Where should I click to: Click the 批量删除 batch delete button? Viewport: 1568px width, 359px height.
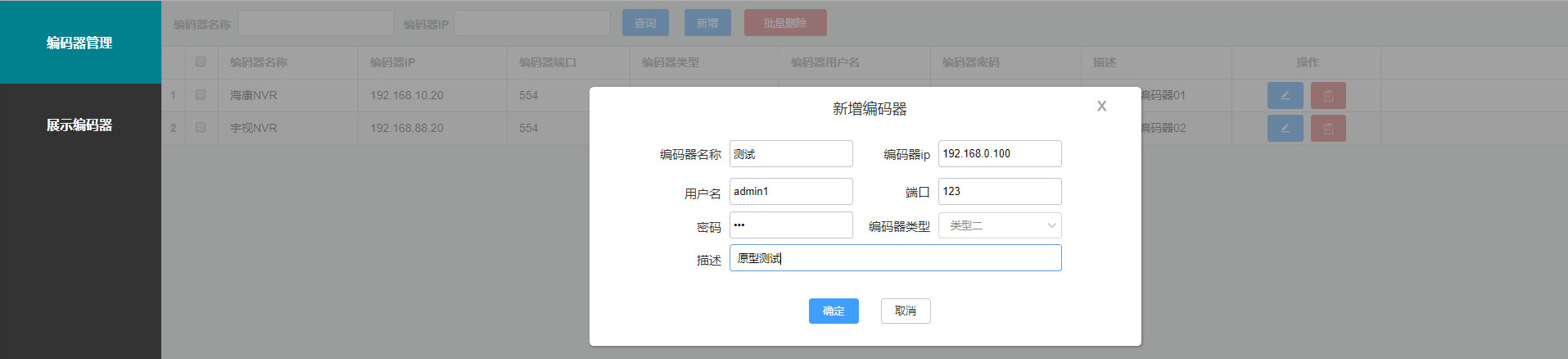pyautogui.click(x=785, y=23)
